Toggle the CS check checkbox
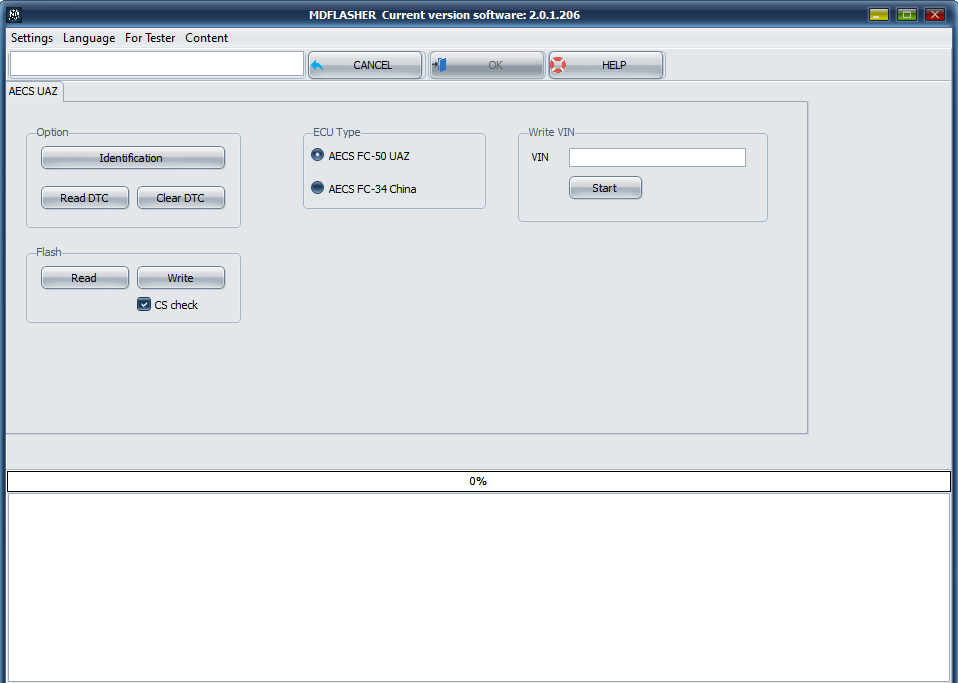This screenshot has width=958, height=683. (144, 305)
